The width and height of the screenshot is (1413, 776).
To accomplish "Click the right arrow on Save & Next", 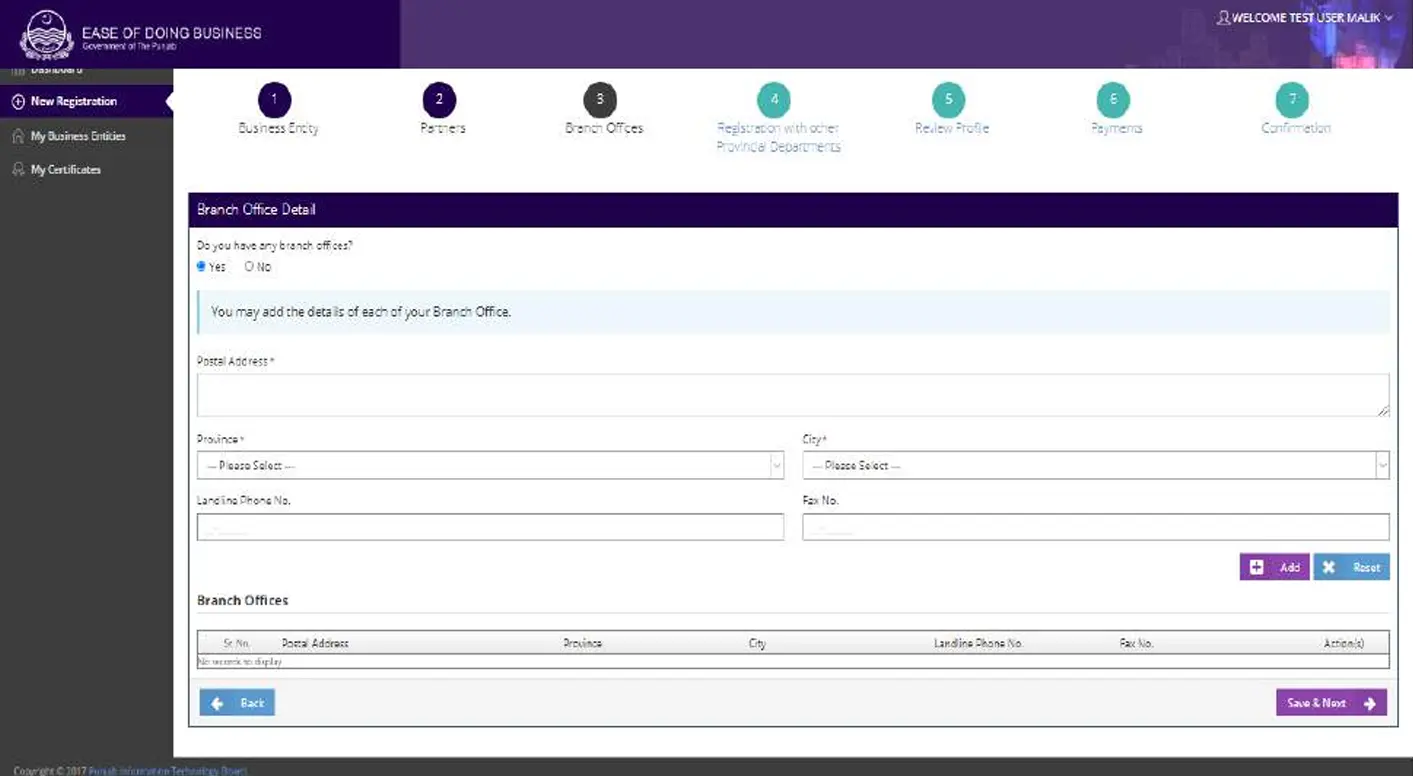I will coord(1369,703).
